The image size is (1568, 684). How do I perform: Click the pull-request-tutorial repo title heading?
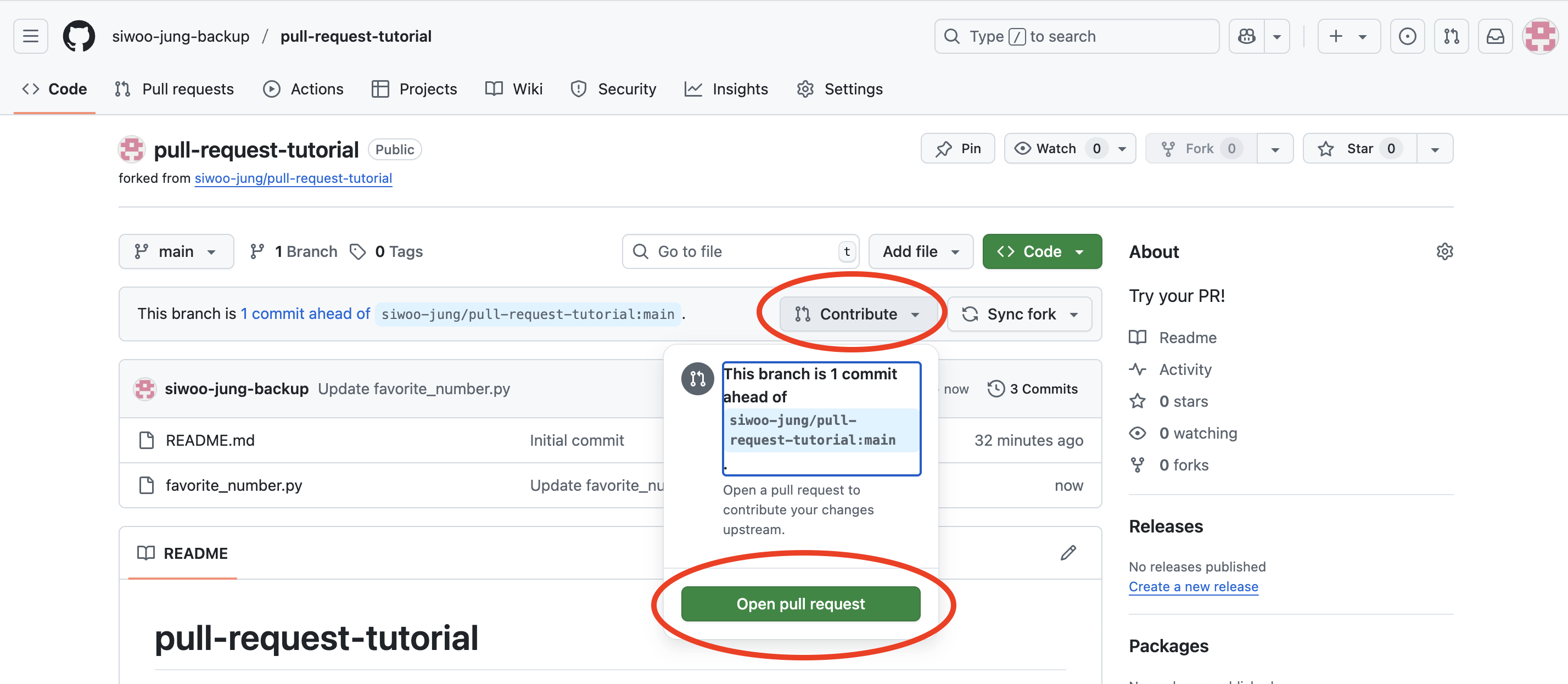pyautogui.click(x=256, y=150)
